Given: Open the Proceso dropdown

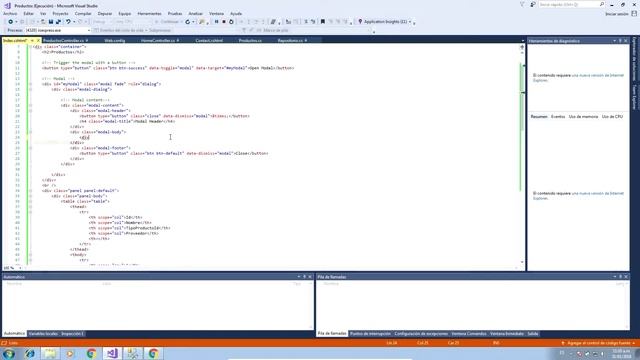Looking at the screenshot, I should [x=57, y=30].
